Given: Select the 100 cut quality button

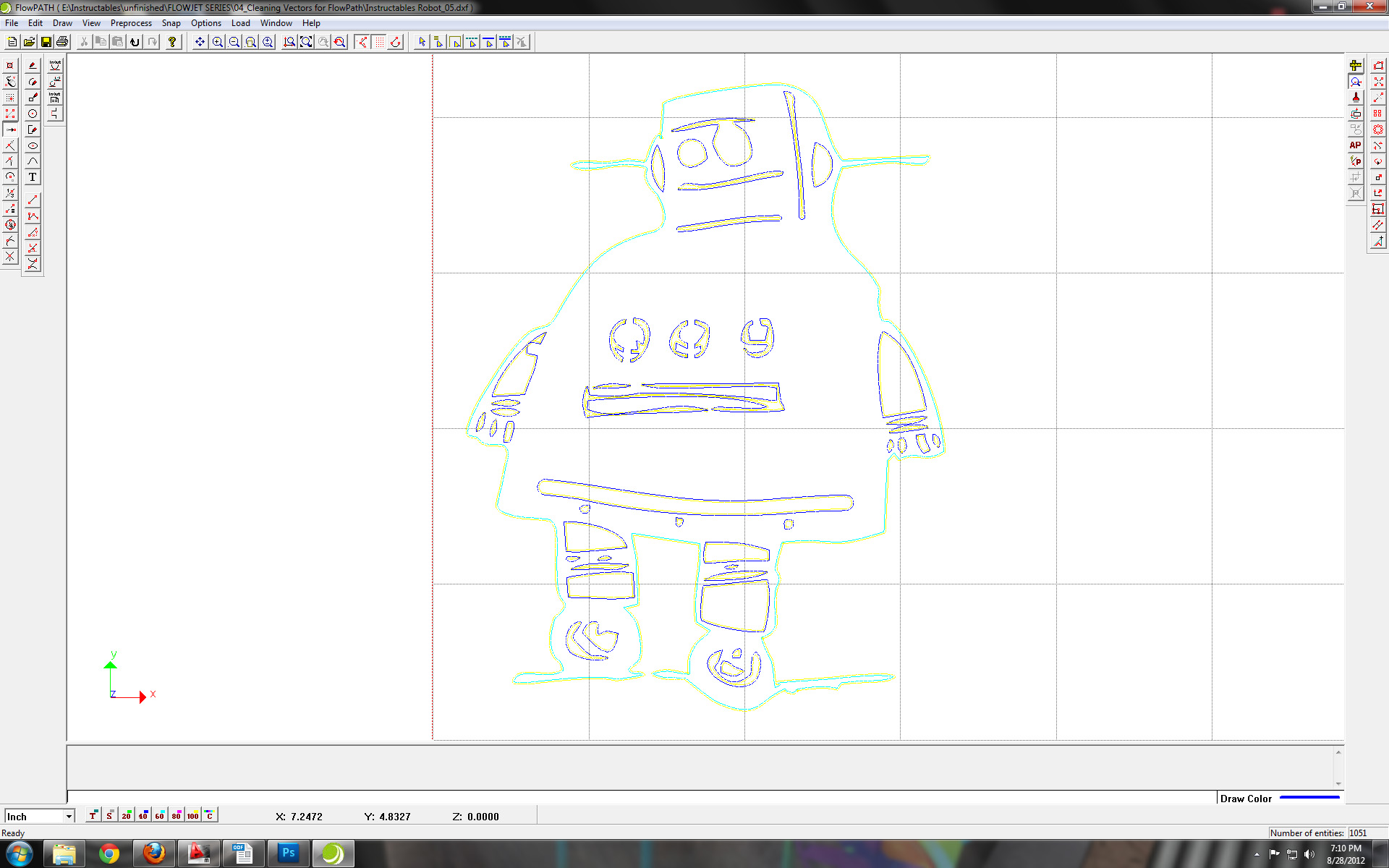Looking at the screenshot, I should pyautogui.click(x=192, y=815).
